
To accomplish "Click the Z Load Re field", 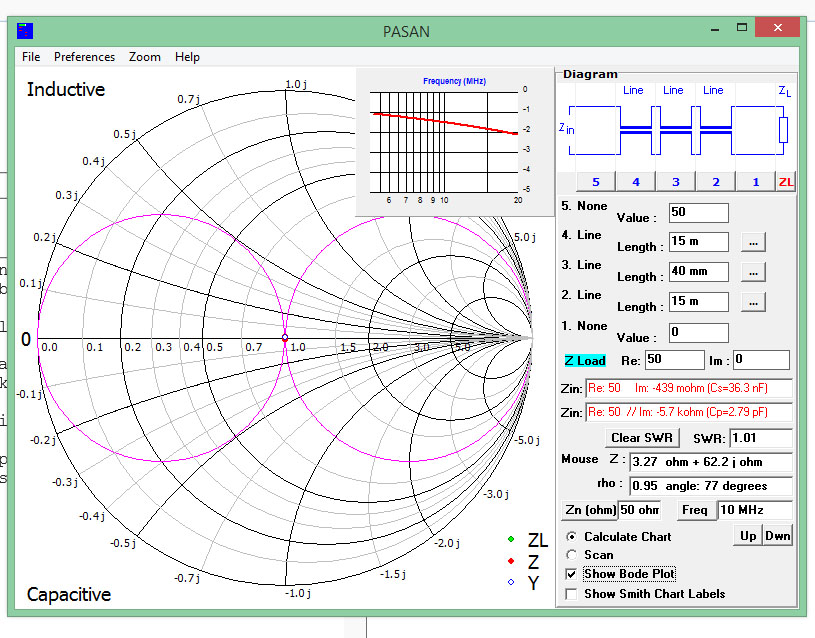I will tap(675, 360).
